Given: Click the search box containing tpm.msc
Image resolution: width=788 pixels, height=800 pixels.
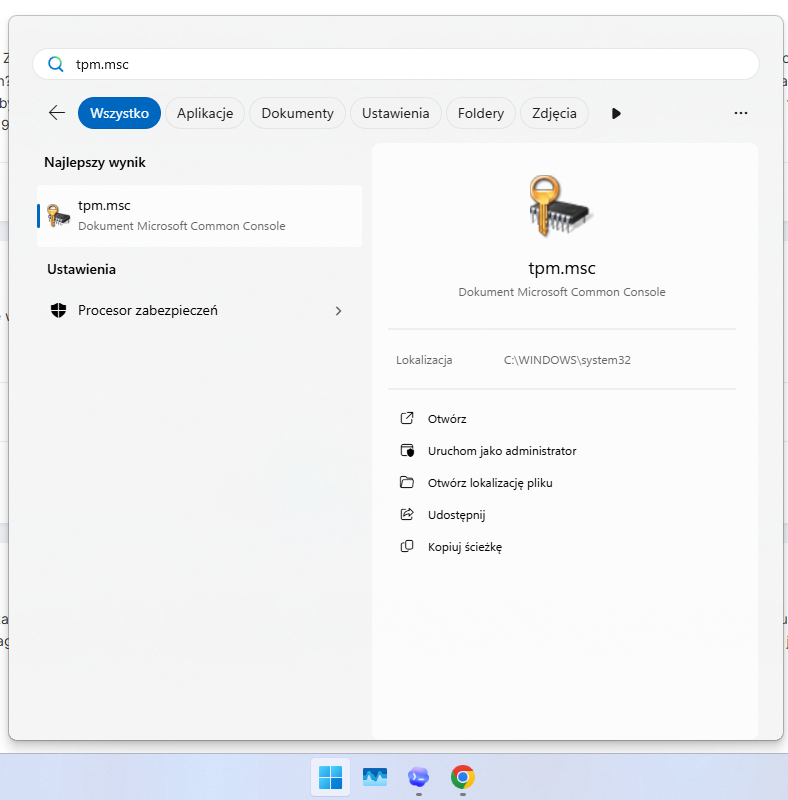Looking at the screenshot, I should pos(396,64).
